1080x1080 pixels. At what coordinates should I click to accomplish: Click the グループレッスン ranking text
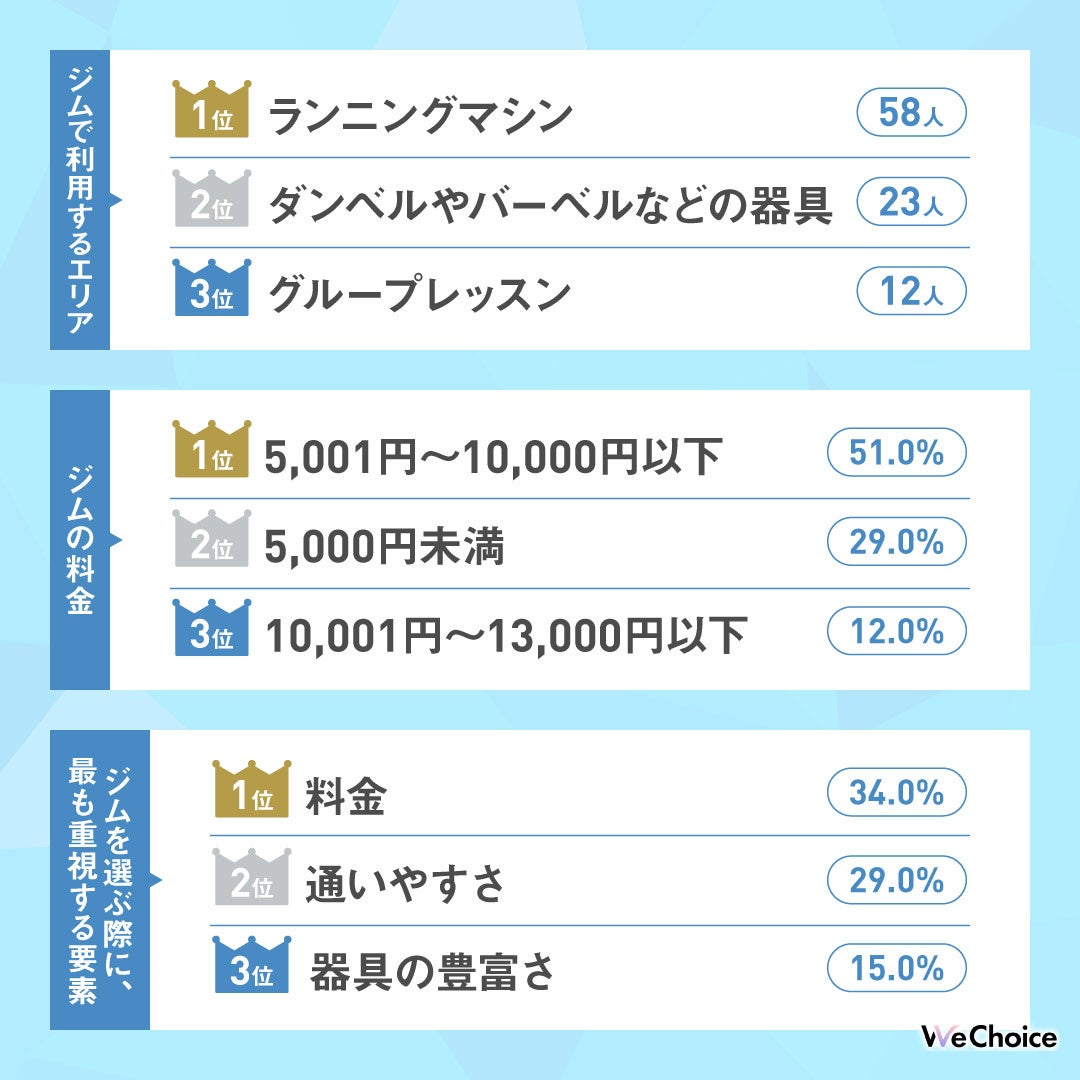point(420,294)
